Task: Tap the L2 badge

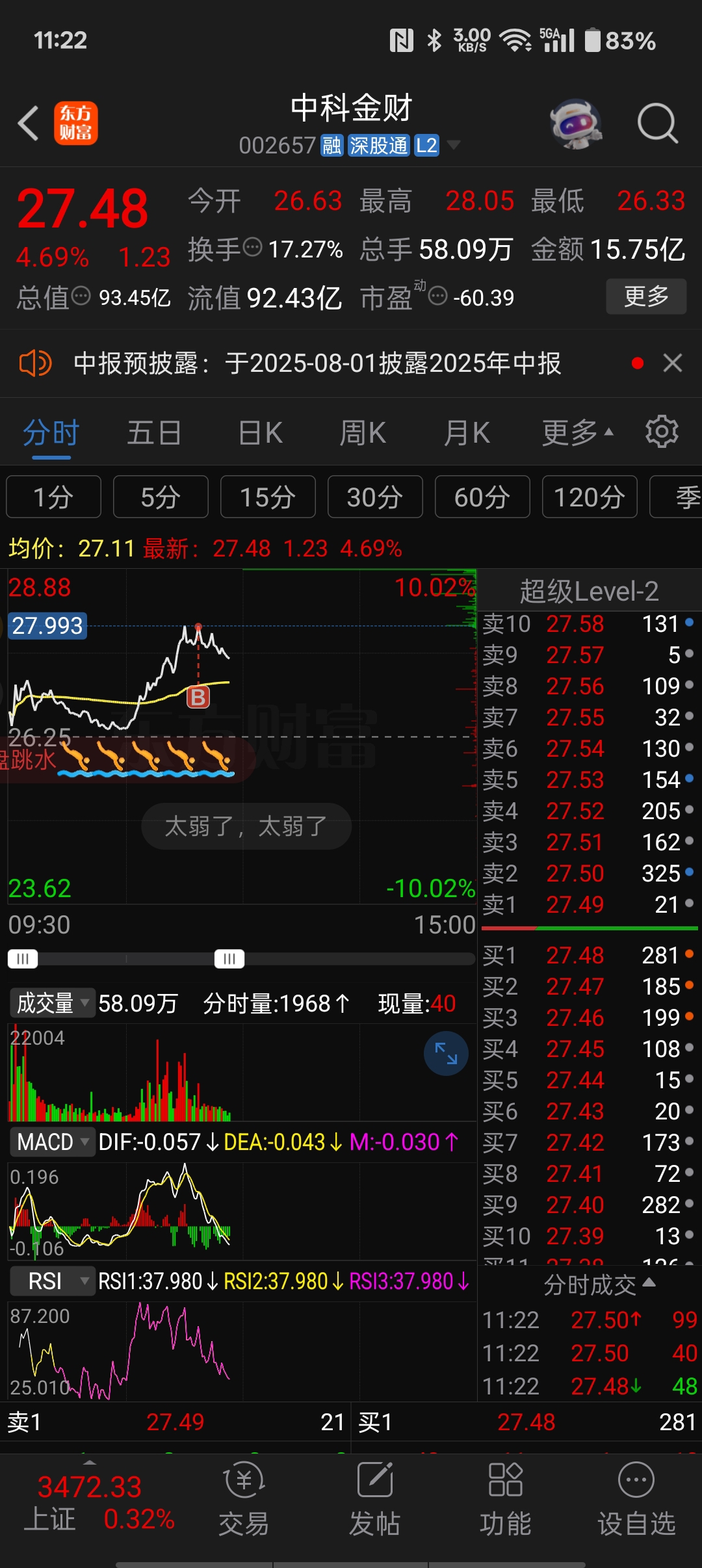Action: (426, 146)
